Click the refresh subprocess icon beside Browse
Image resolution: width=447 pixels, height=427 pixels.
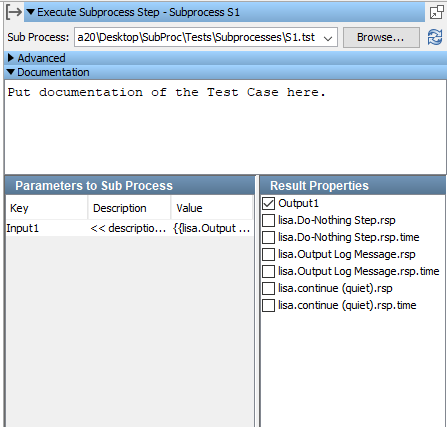pos(435,37)
